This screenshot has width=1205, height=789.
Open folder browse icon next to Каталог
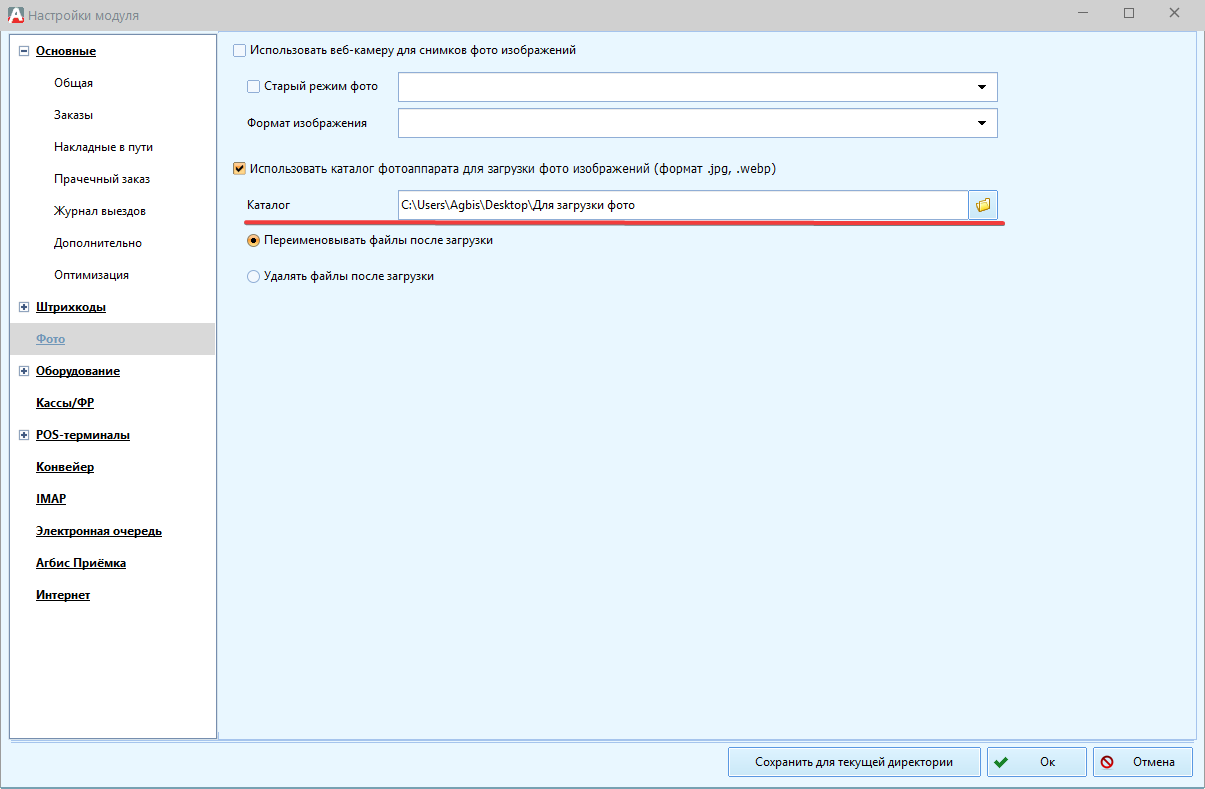click(x=983, y=205)
